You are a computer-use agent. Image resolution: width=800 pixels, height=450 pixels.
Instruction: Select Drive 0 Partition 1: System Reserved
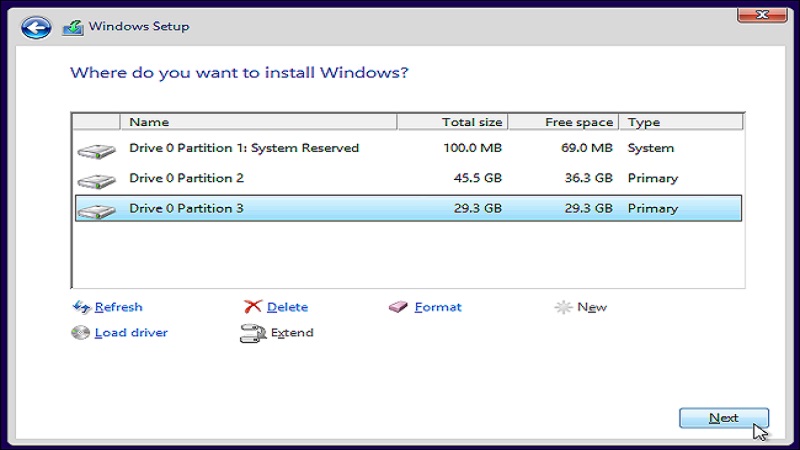408,148
